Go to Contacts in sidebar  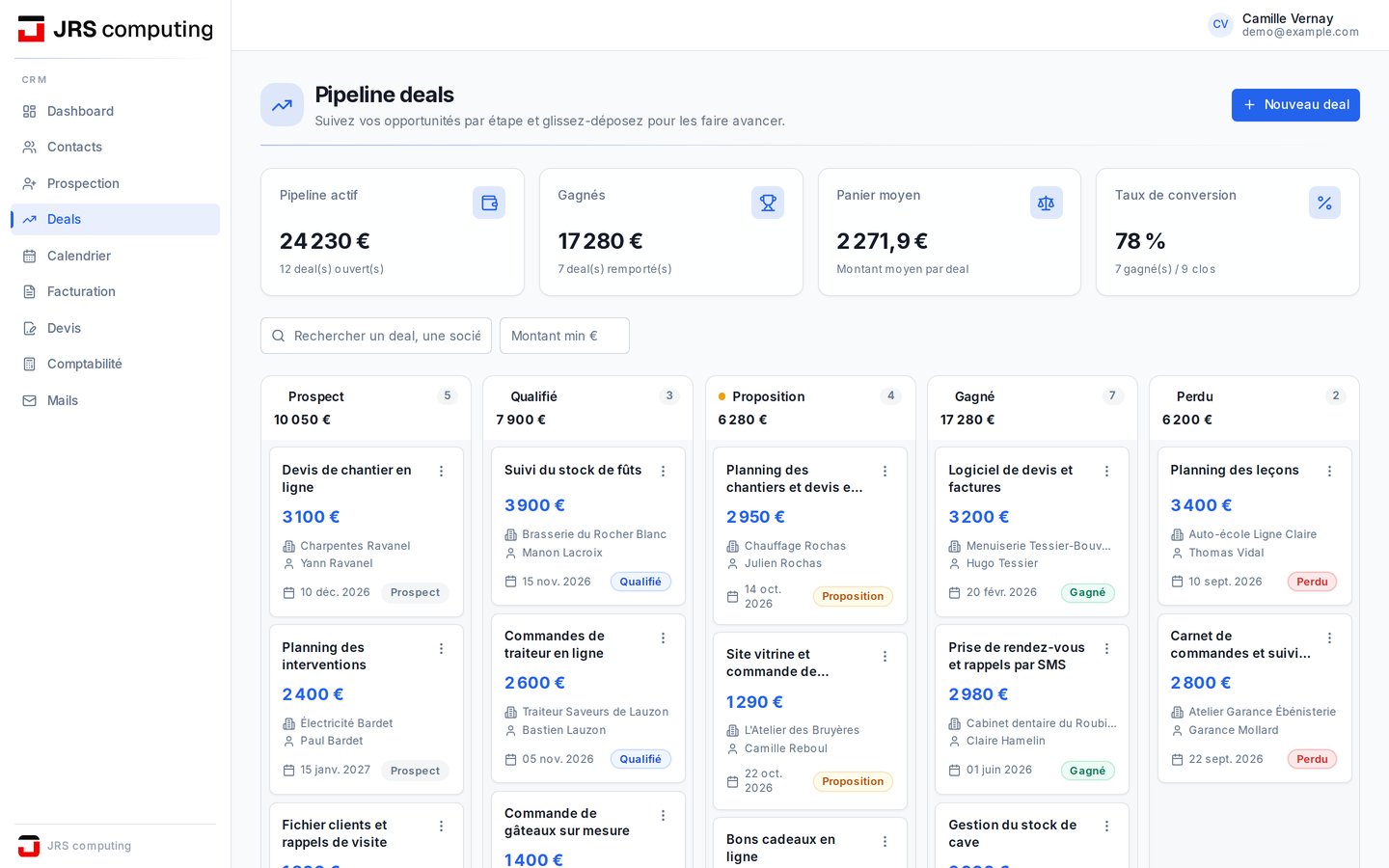pyautogui.click(x=115, y=147)
